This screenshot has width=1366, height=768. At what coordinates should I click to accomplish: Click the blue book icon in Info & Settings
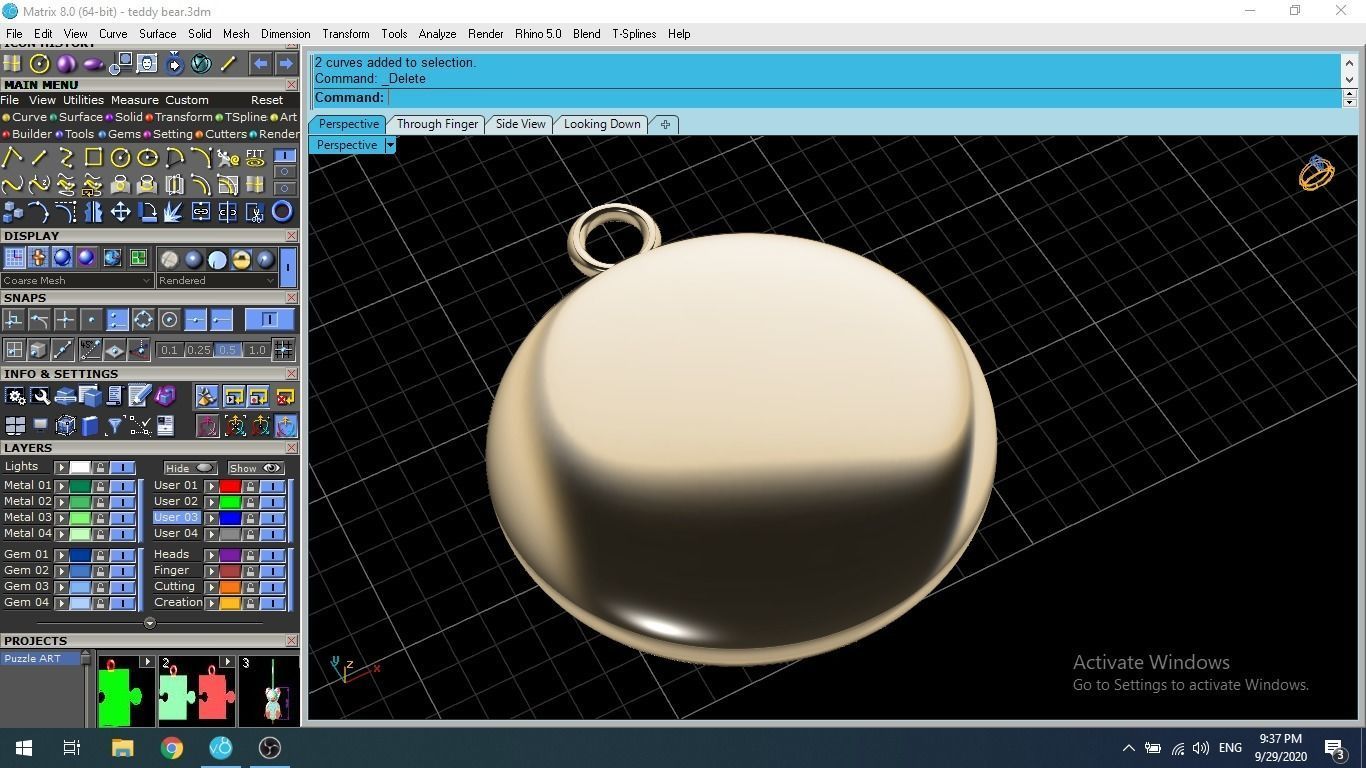tap(90, 426)
